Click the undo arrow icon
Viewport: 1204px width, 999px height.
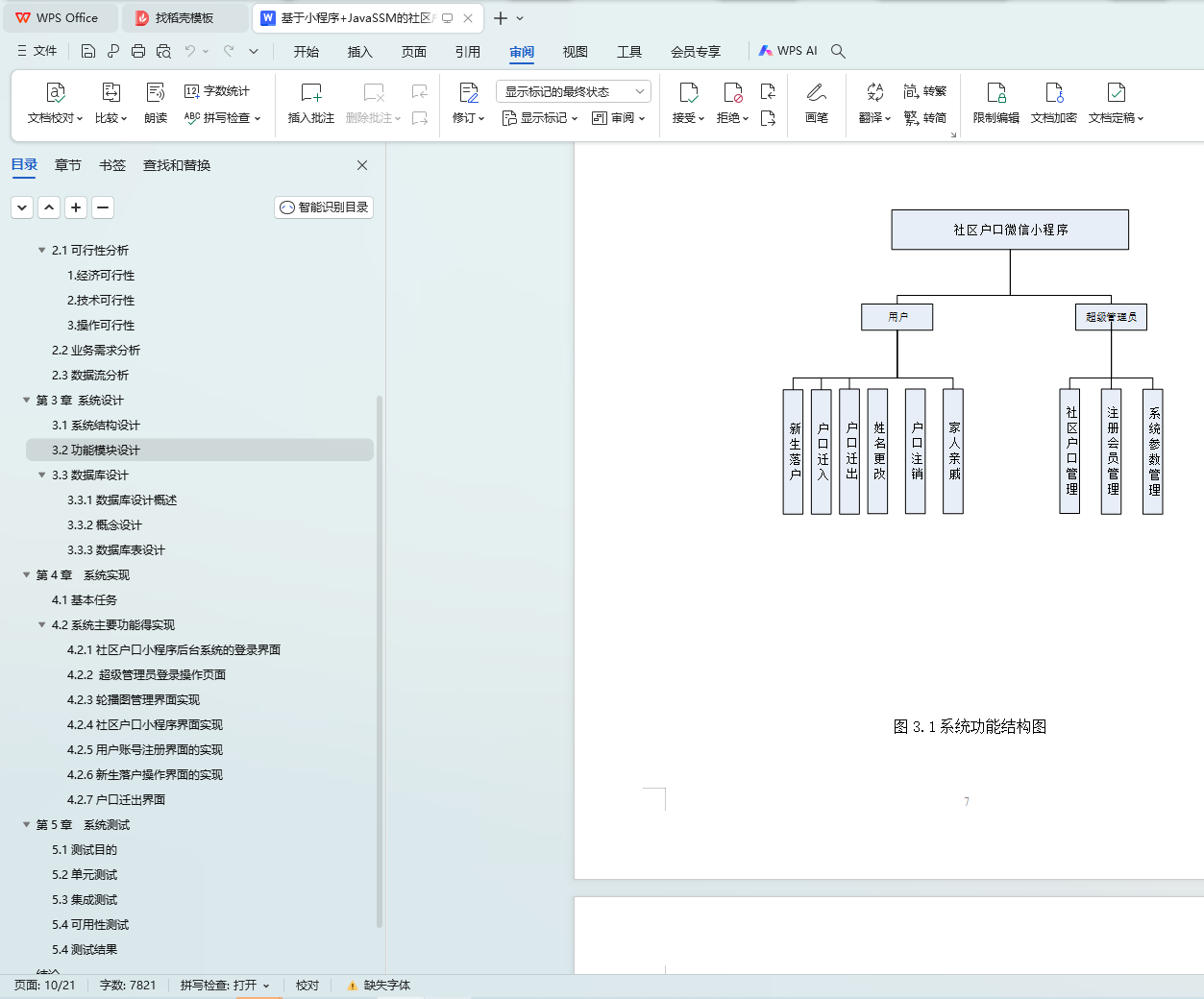point(190,51)
